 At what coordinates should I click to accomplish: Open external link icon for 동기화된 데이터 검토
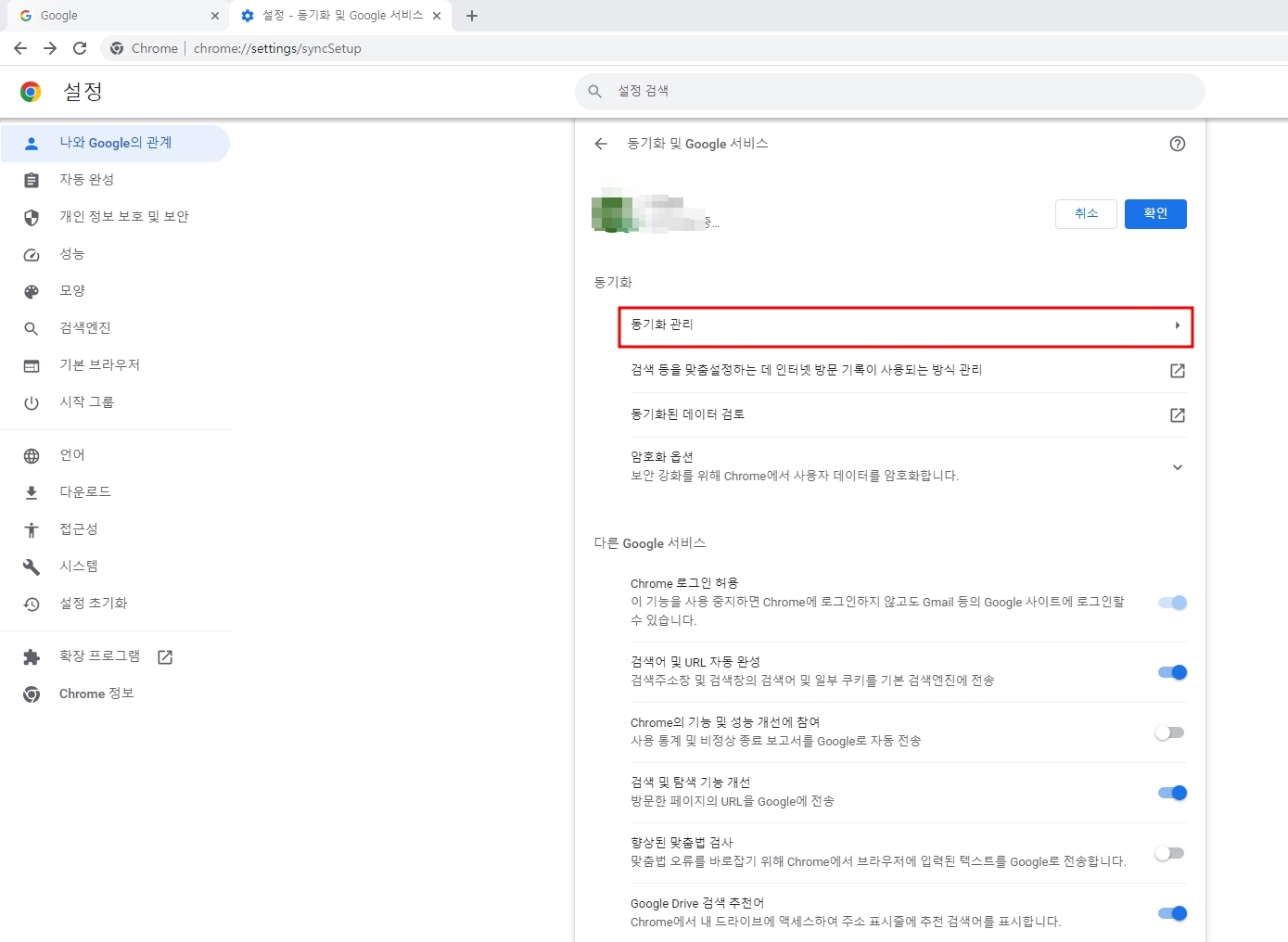pyautogui.click(x=1178, y=414)
